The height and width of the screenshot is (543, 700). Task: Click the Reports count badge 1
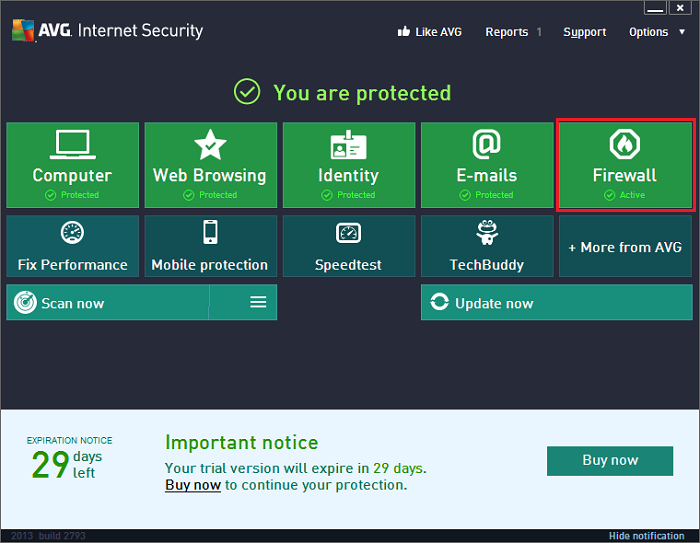click(539, 32)
